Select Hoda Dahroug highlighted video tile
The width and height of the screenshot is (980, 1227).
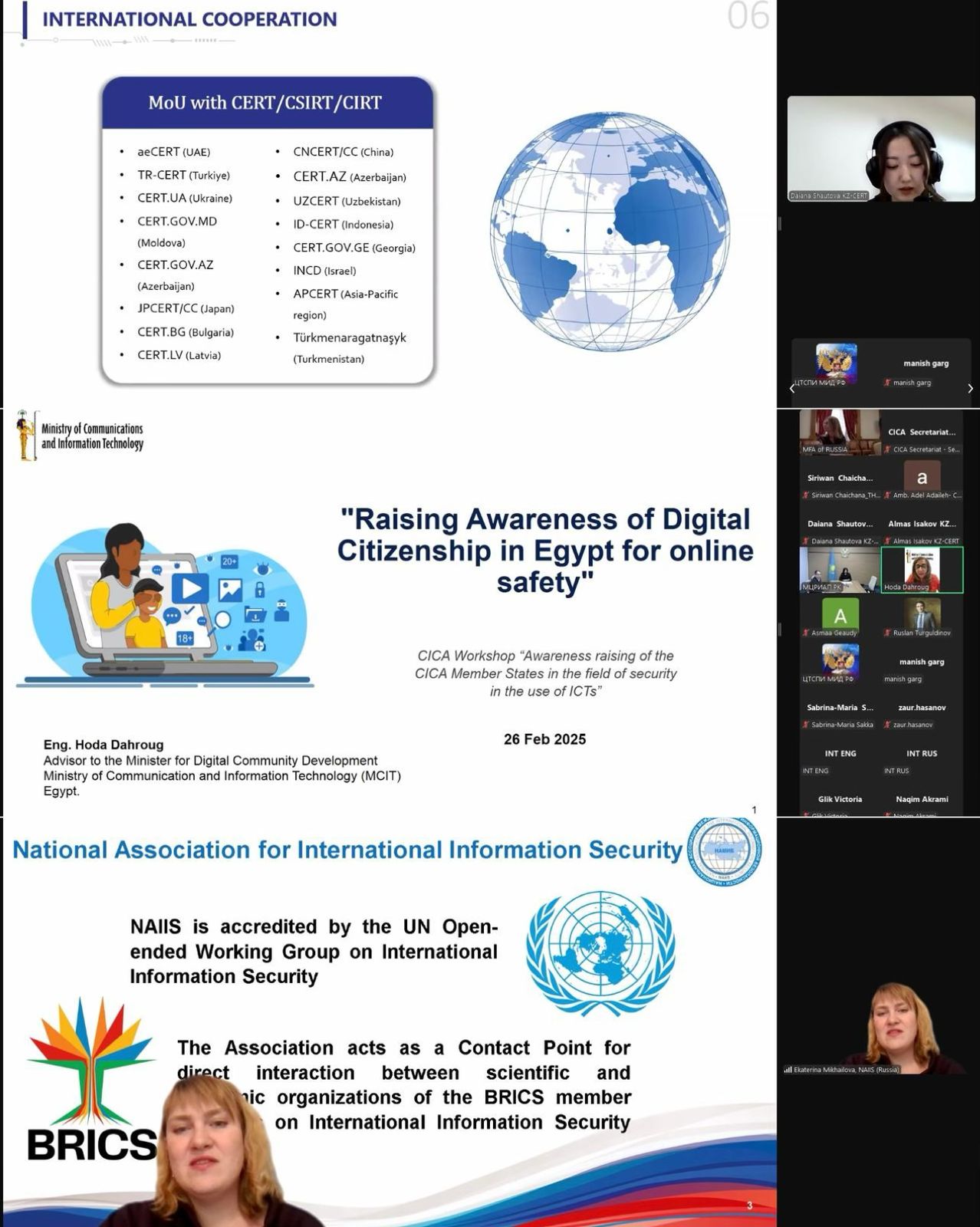point(922,570)
